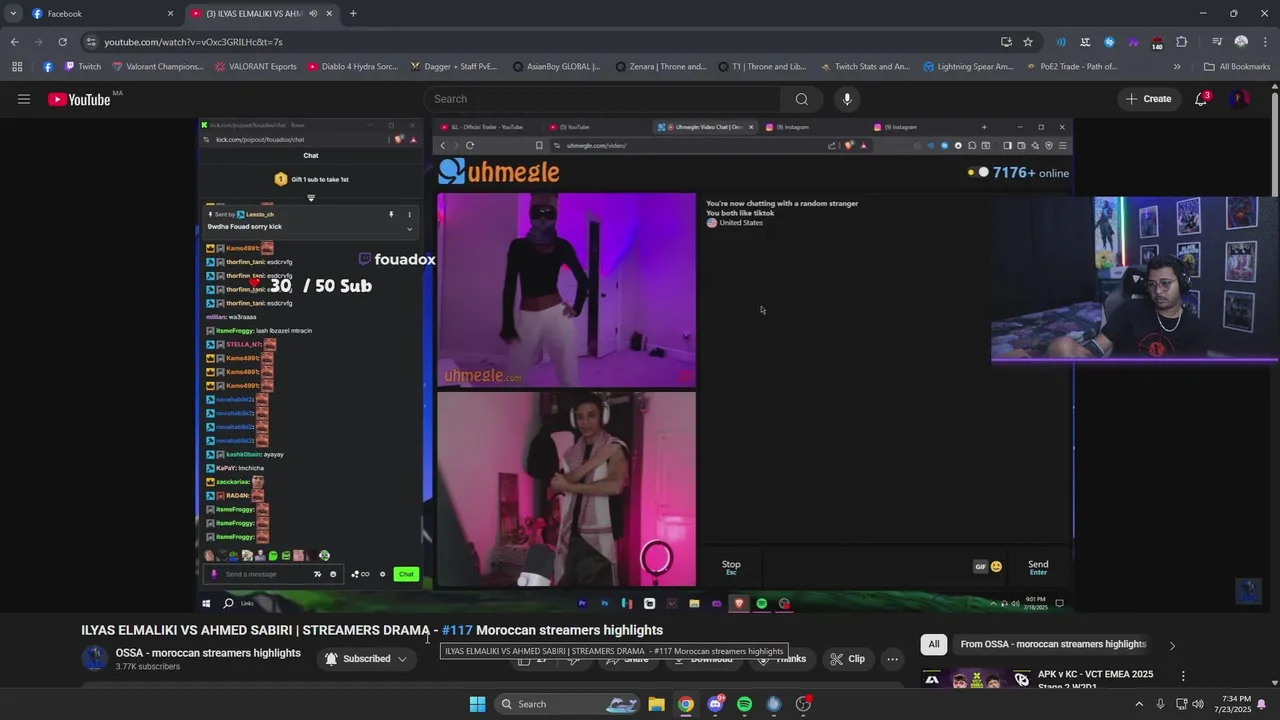Open the Diablo 4 Hydra Sorc bookmark
Screen dimensions: 1280x720
[353, 67]
